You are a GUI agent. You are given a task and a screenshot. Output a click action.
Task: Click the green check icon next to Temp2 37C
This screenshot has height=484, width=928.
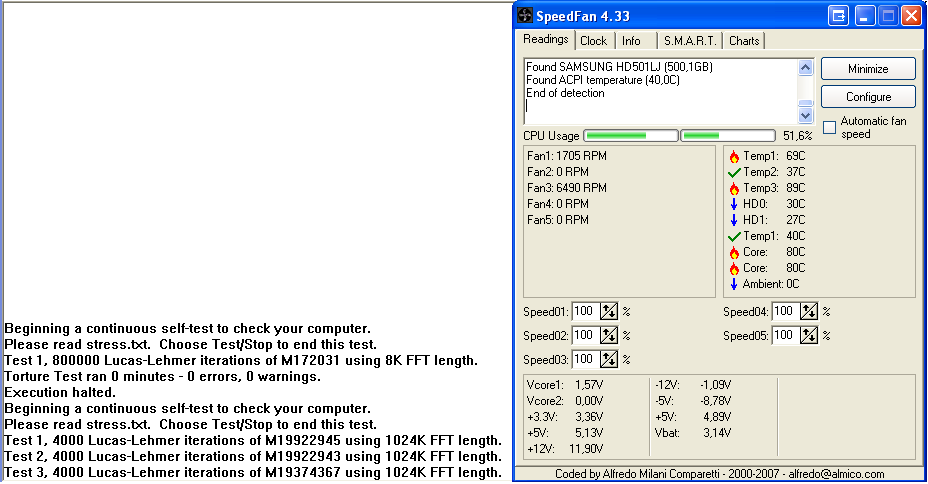(734, 172)
